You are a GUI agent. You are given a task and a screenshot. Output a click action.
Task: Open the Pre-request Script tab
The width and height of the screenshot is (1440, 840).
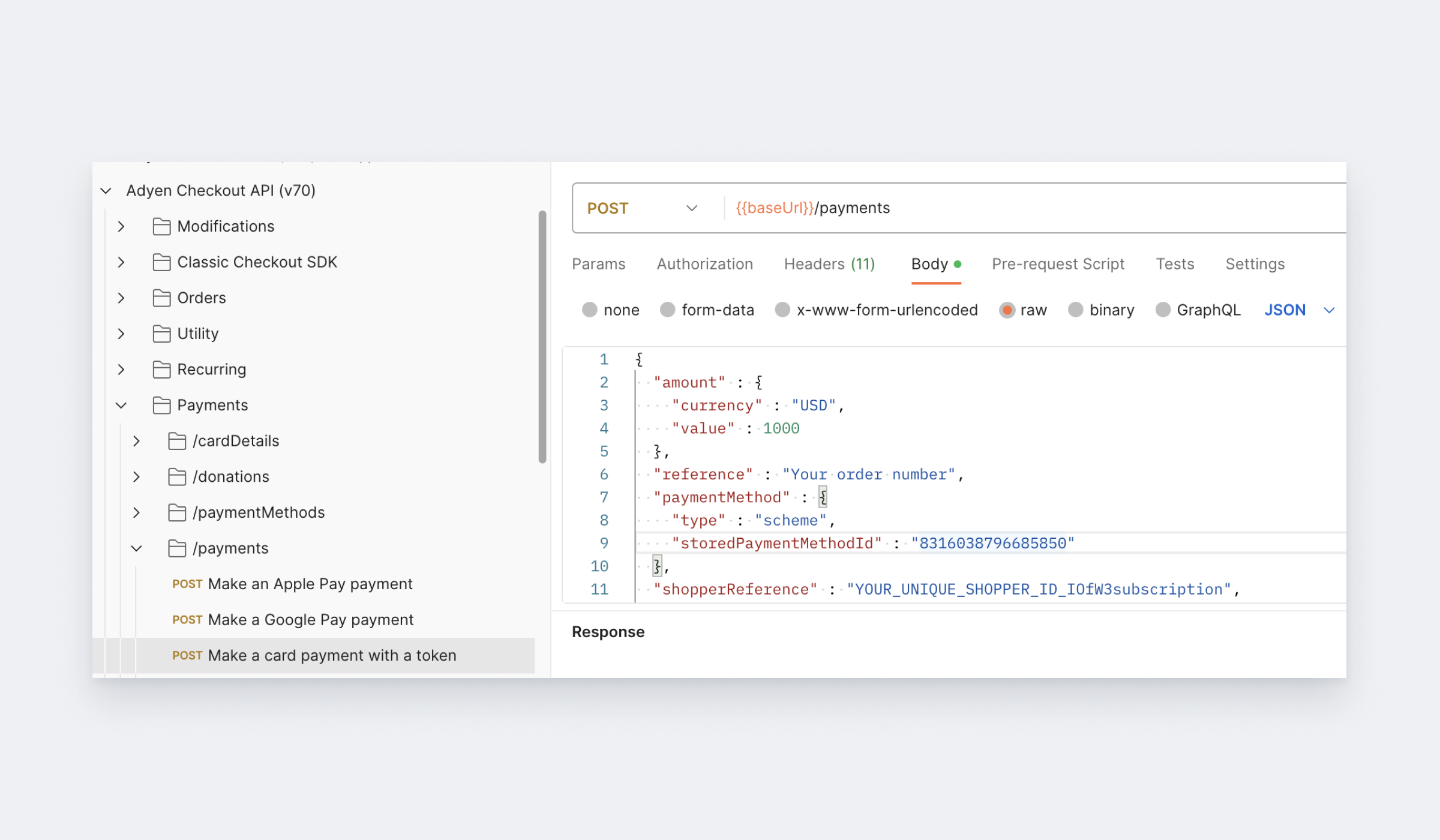pyautogui.click(x=1058, y=264)
